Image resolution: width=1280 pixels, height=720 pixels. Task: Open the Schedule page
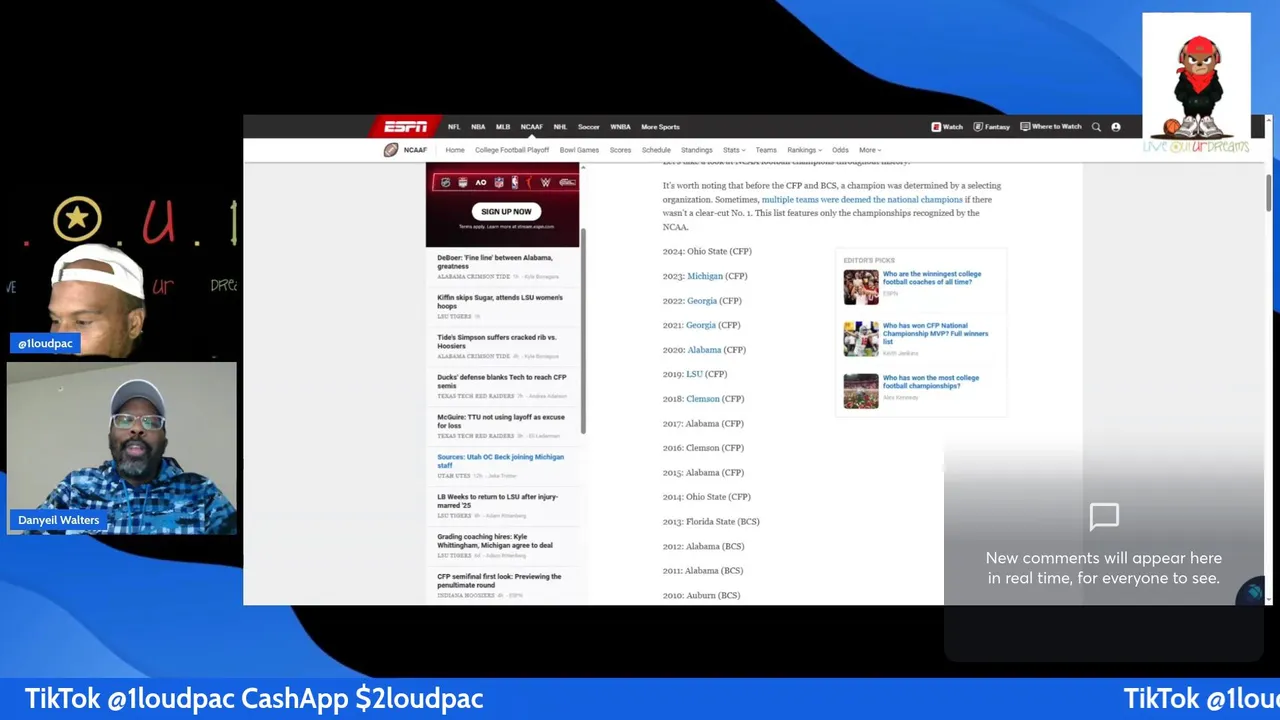(x=656, y=150)
